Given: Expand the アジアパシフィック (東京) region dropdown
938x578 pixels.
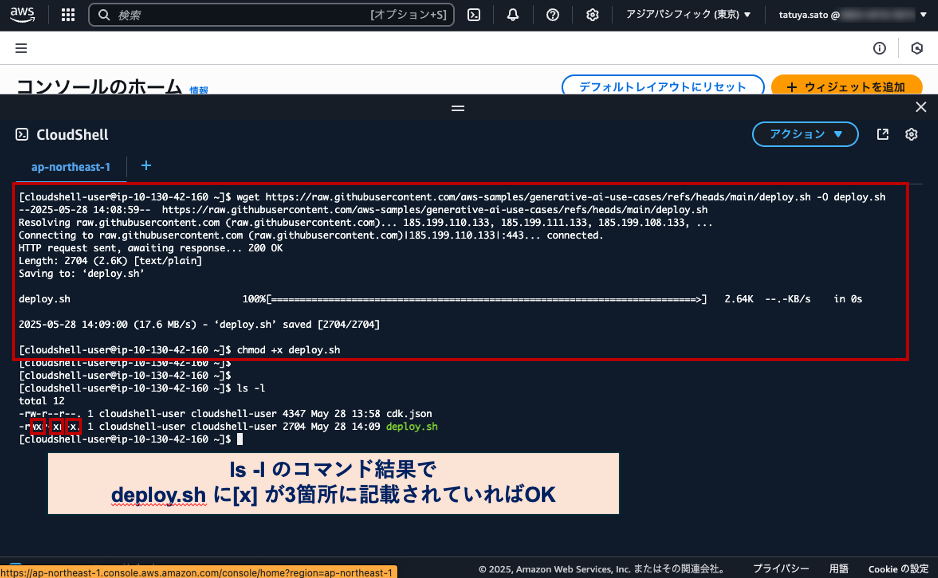Looking at the screenshot, I should [x=688, y=14].
